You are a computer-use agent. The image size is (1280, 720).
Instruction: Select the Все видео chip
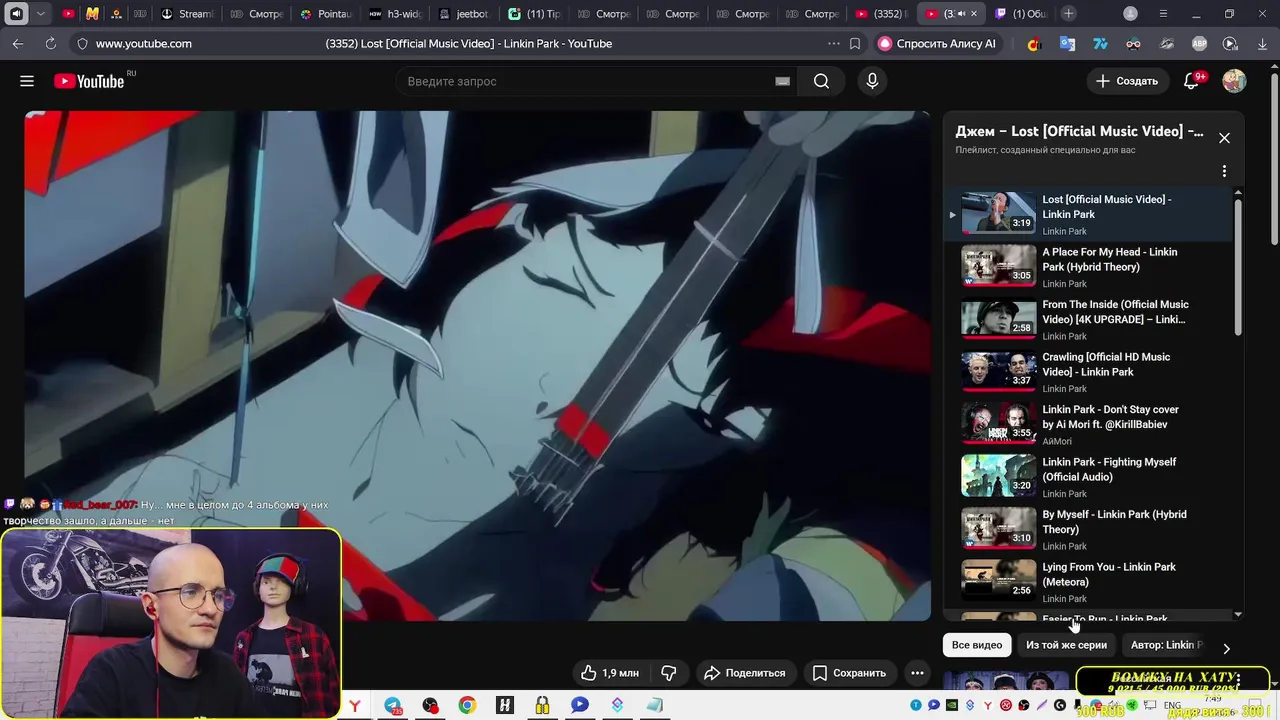977,645
